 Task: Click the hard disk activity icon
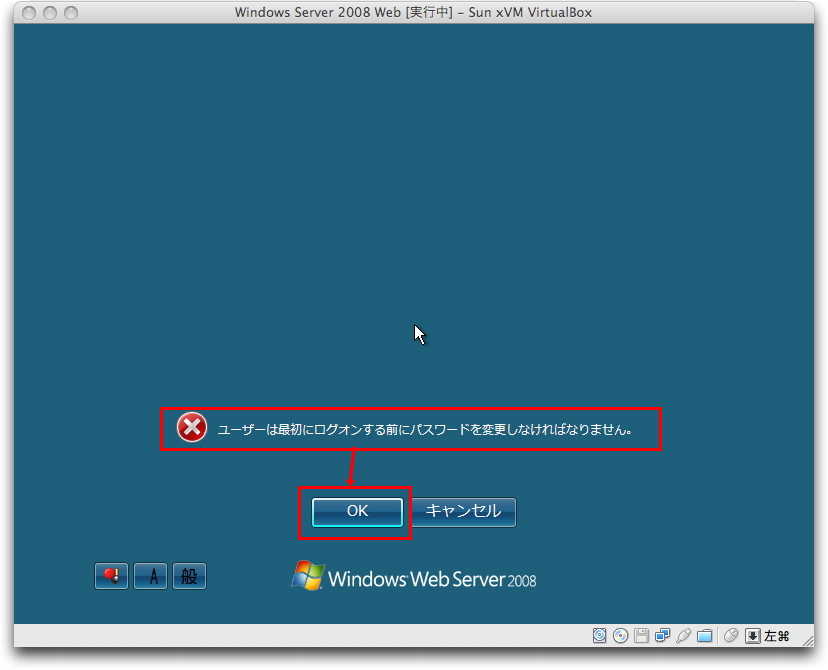[599, 636]
